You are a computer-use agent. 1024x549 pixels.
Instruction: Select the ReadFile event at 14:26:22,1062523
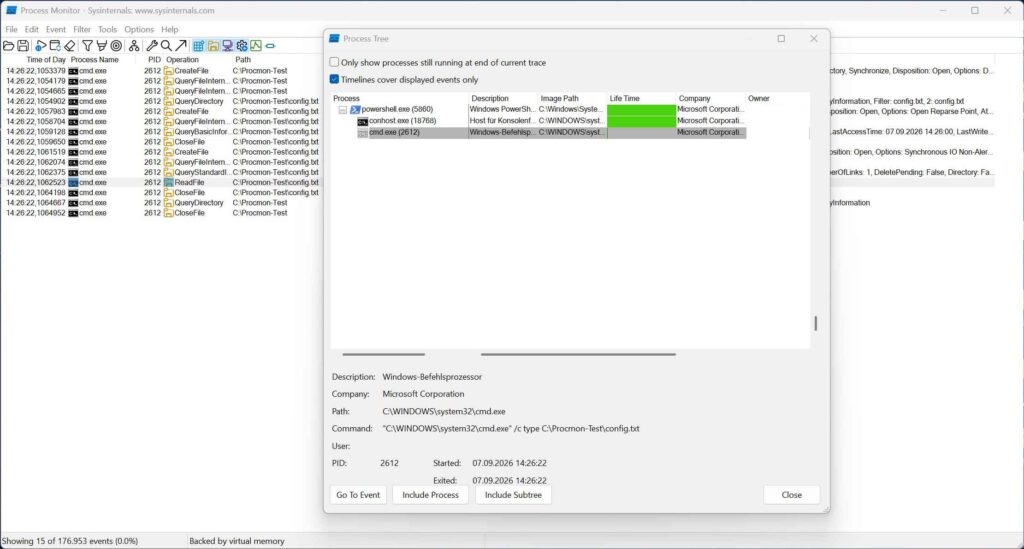tap(161, 183)
